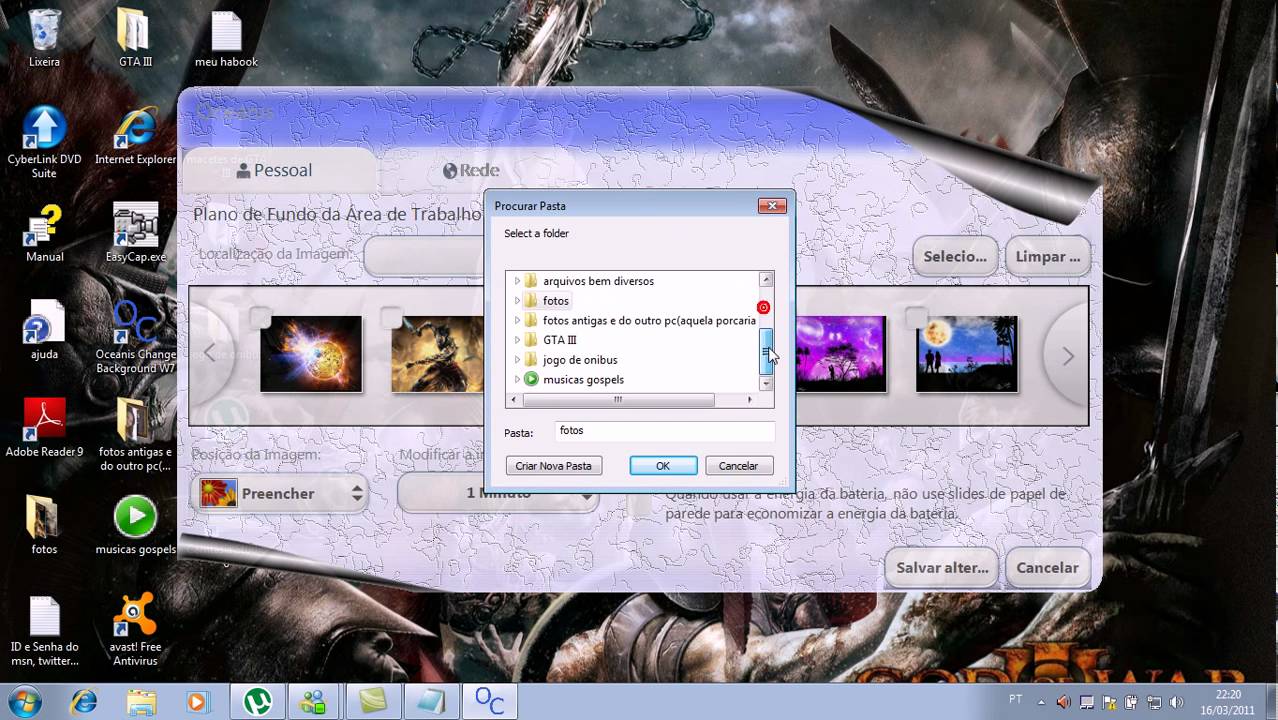Select jogo de onibus folder in tree

pyautogui.click(x=580, y=360)
